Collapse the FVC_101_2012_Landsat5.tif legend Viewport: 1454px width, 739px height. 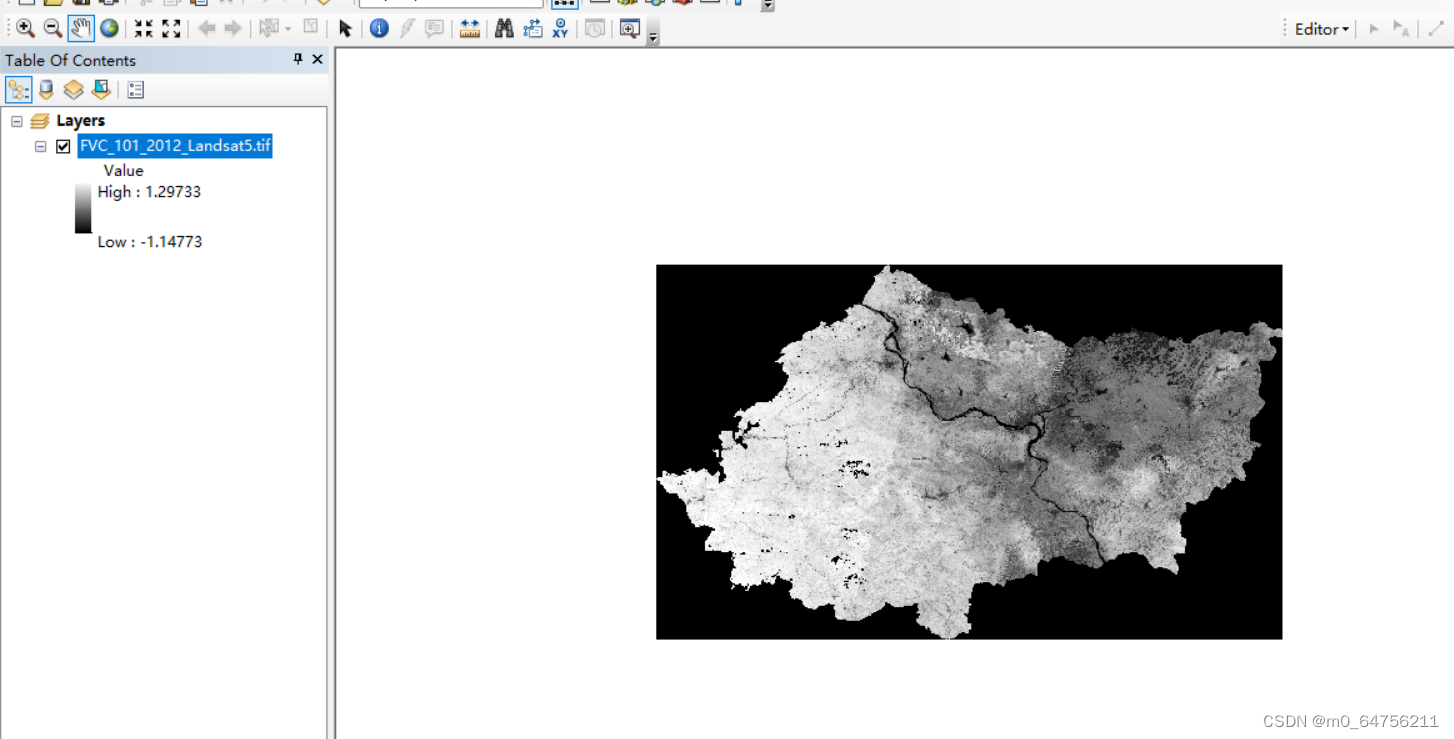pyautogui.click(x=40, y=145)
